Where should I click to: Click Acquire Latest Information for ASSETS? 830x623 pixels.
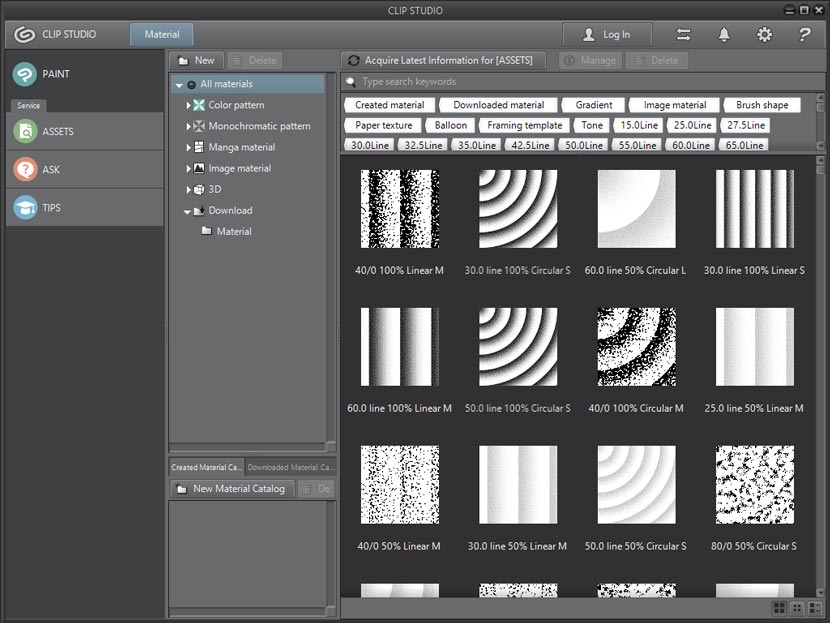pyautogui.click(x=443, y=60)
